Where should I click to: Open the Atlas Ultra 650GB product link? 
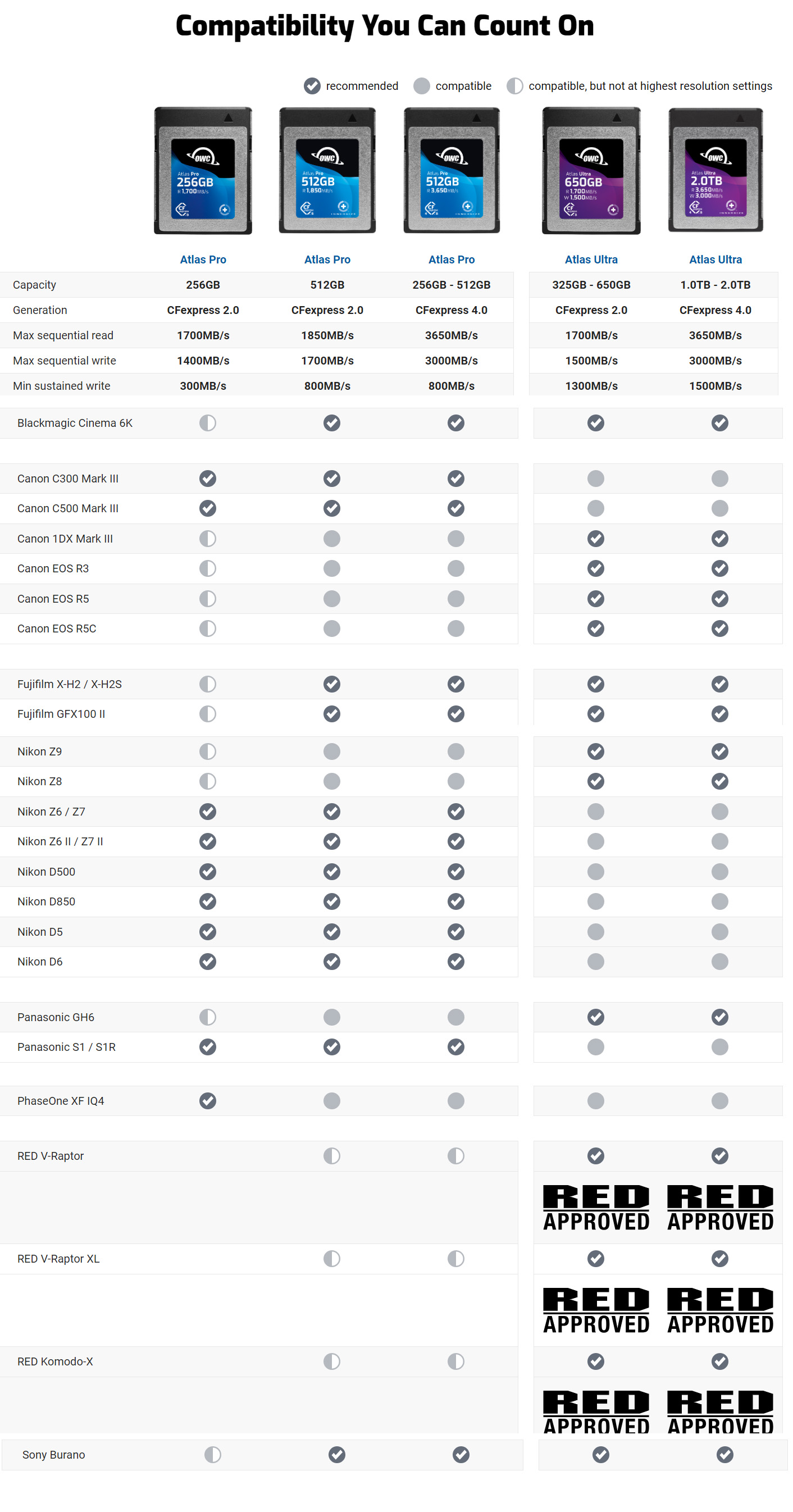(x=590, y=259)
